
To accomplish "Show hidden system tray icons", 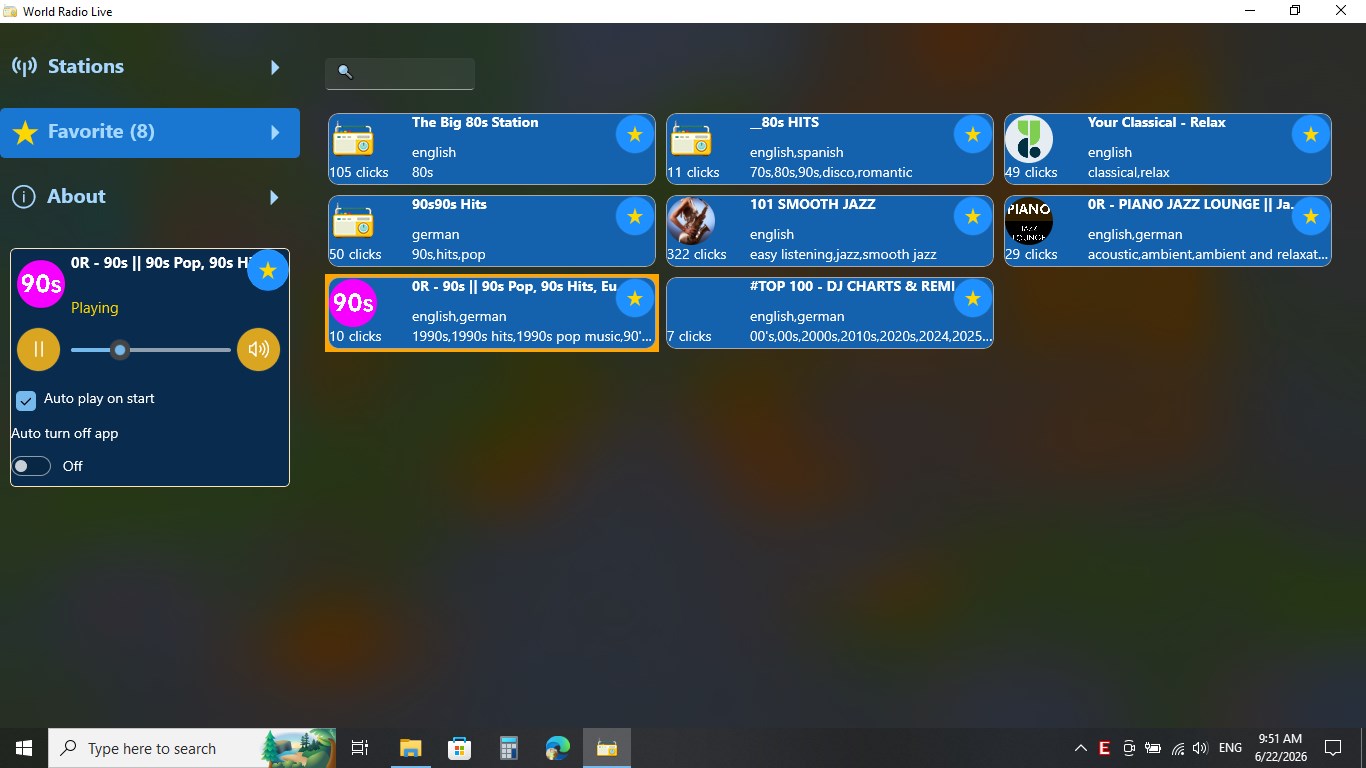I will 1081,748.
